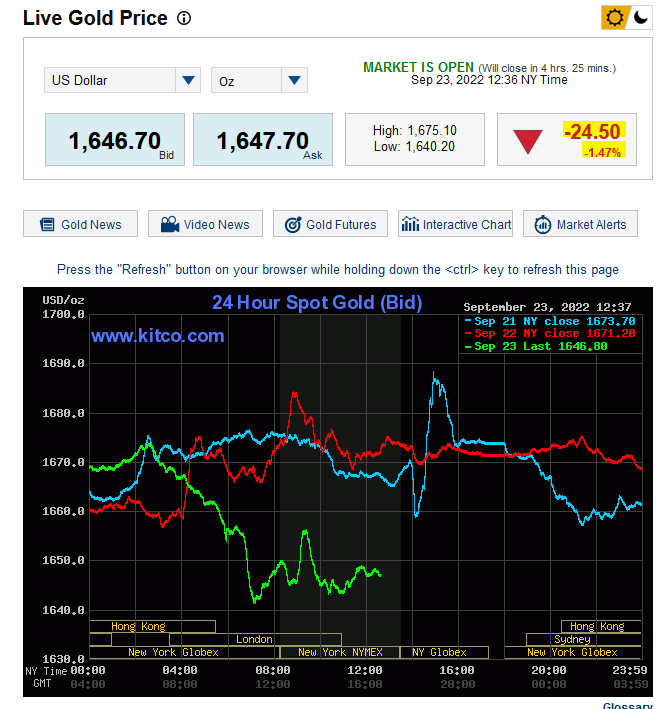Click the Interactive Chart bar graph icon
Image resolution: width=666 pixels, height=709 pixels.
(x=411, y=224)
